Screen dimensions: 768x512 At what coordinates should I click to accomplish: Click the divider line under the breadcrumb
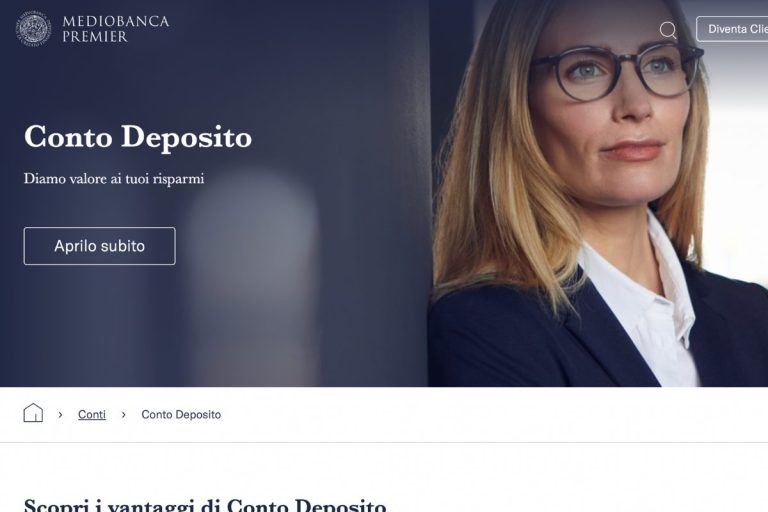tap(384, 442)
